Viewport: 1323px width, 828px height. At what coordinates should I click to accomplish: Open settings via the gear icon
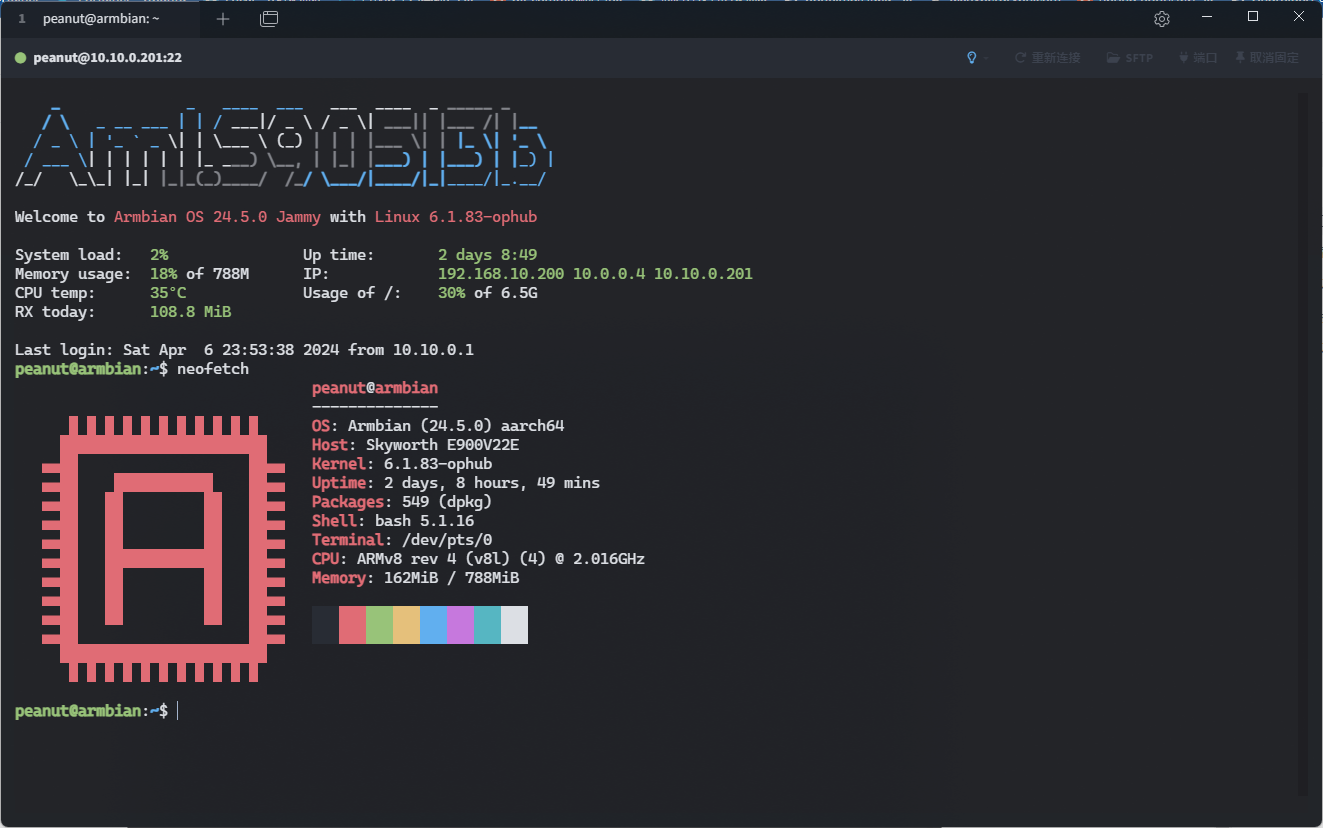coord(1161,19)
